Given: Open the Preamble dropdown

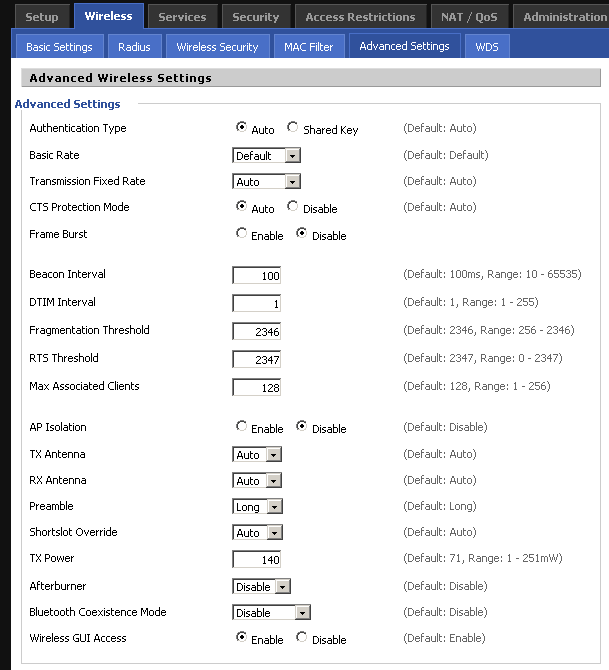Looking at the screenshot, I should (257, 507).
